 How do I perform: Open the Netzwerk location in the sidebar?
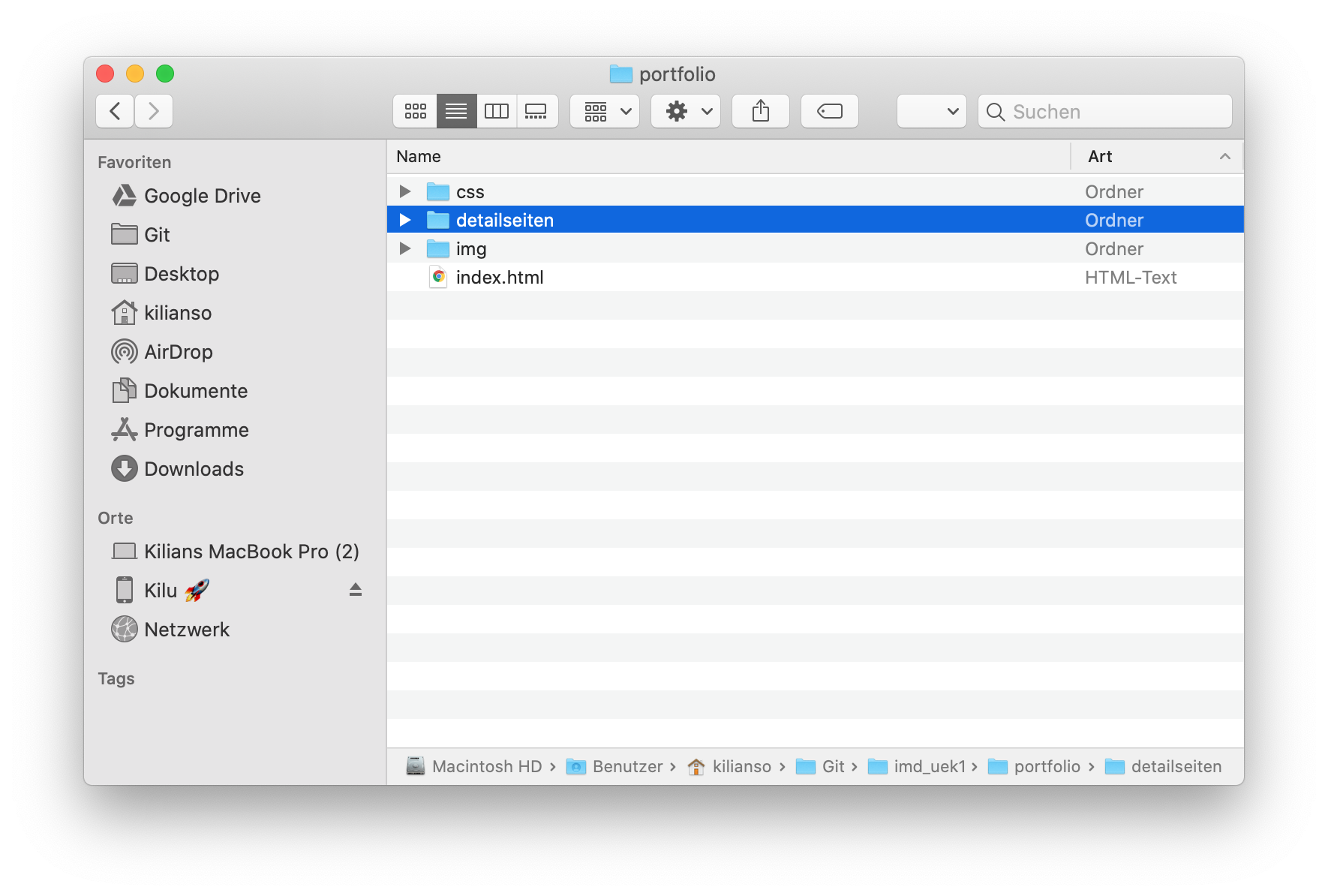187,629
